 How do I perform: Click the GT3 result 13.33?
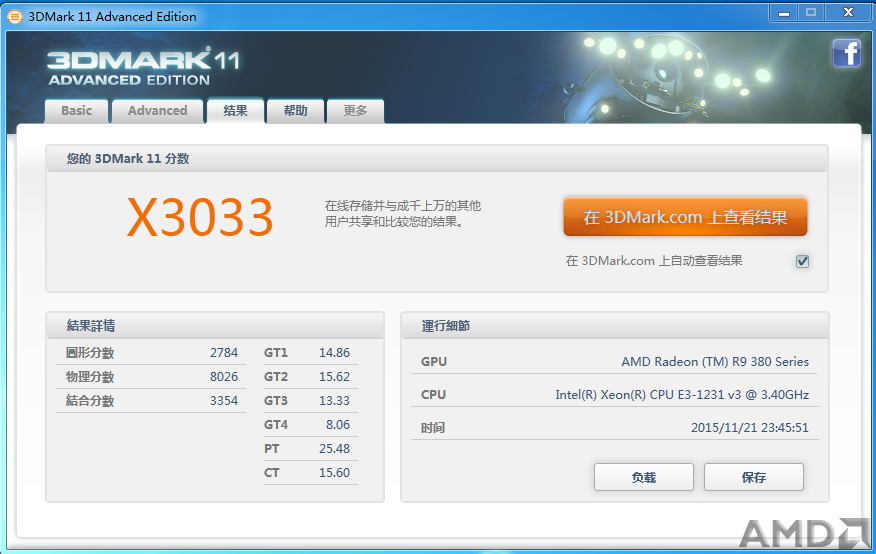335,401
